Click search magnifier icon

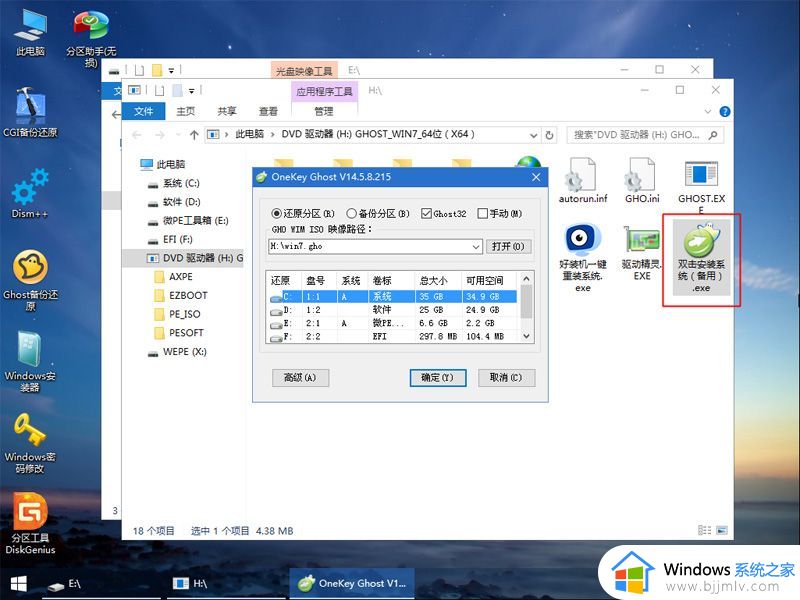713,135
